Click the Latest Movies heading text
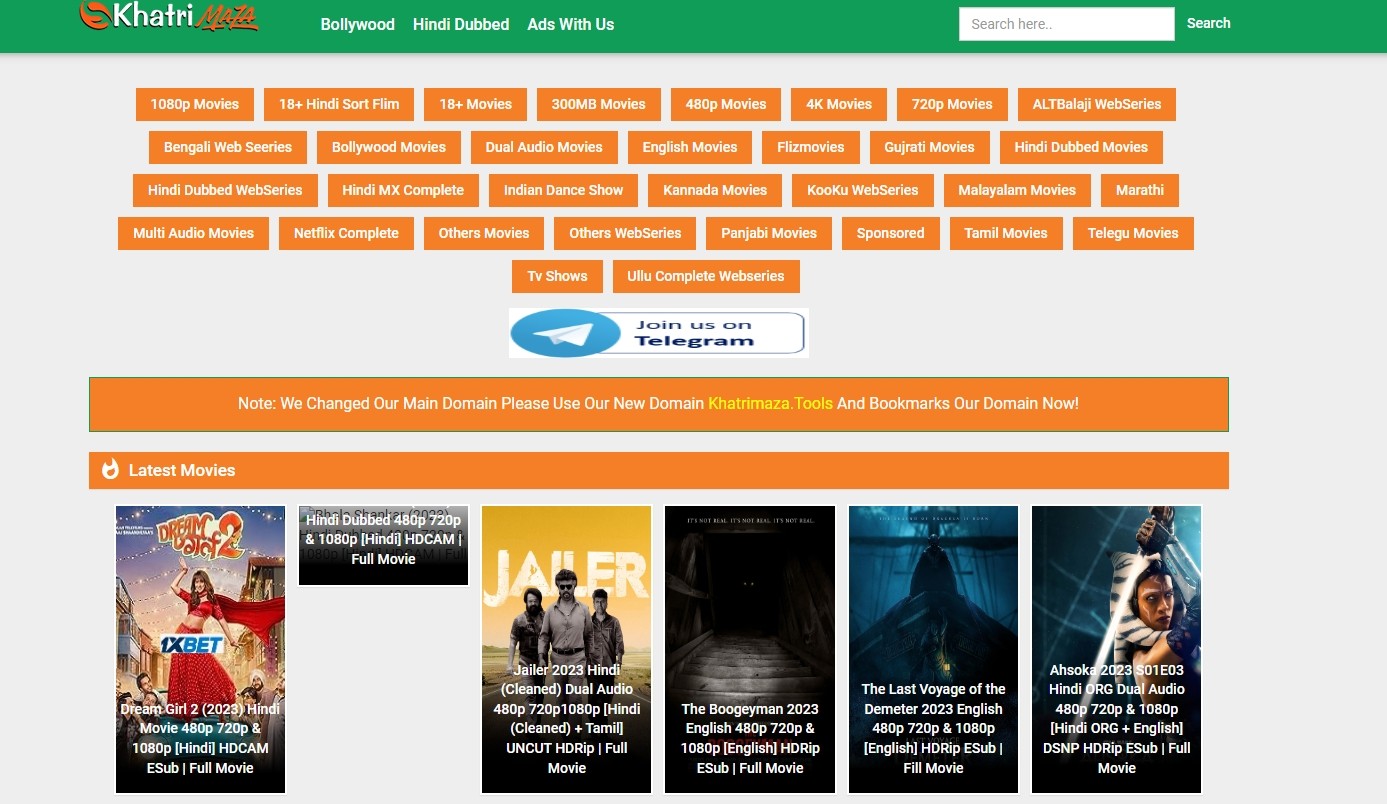Screen dimensions: 1387x804 pyautogui.click(x=182, y=470)
